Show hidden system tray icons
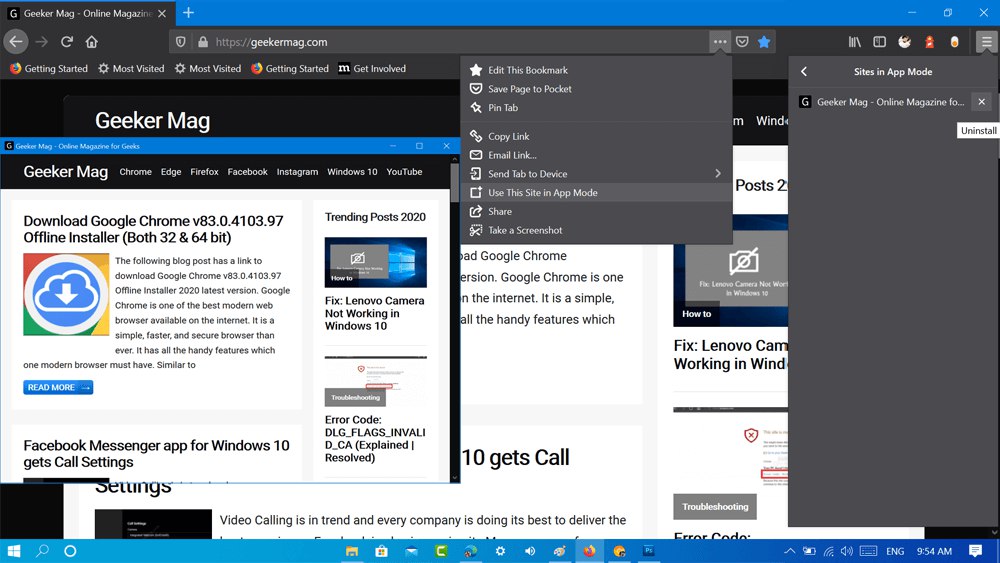Screen dimensions: 1000x563 [790, 551]
